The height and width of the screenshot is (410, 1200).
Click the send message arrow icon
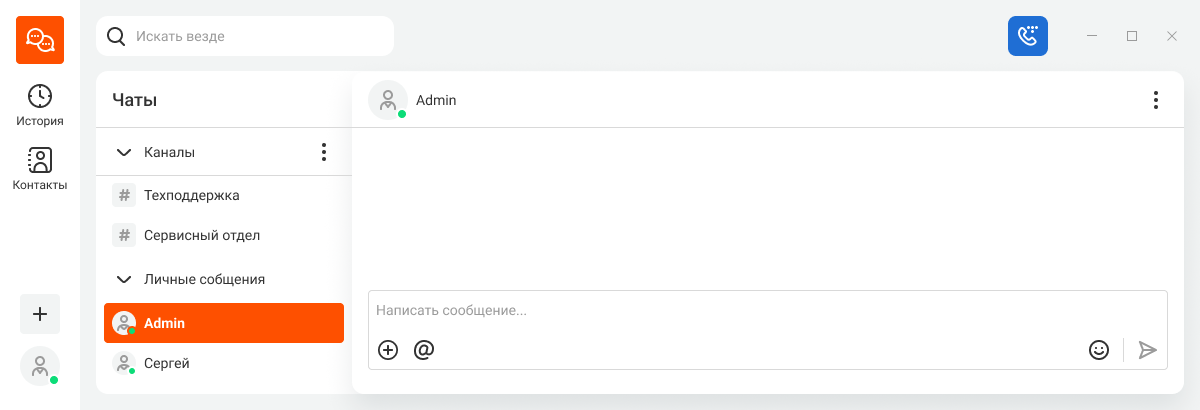click(1148, 350)
